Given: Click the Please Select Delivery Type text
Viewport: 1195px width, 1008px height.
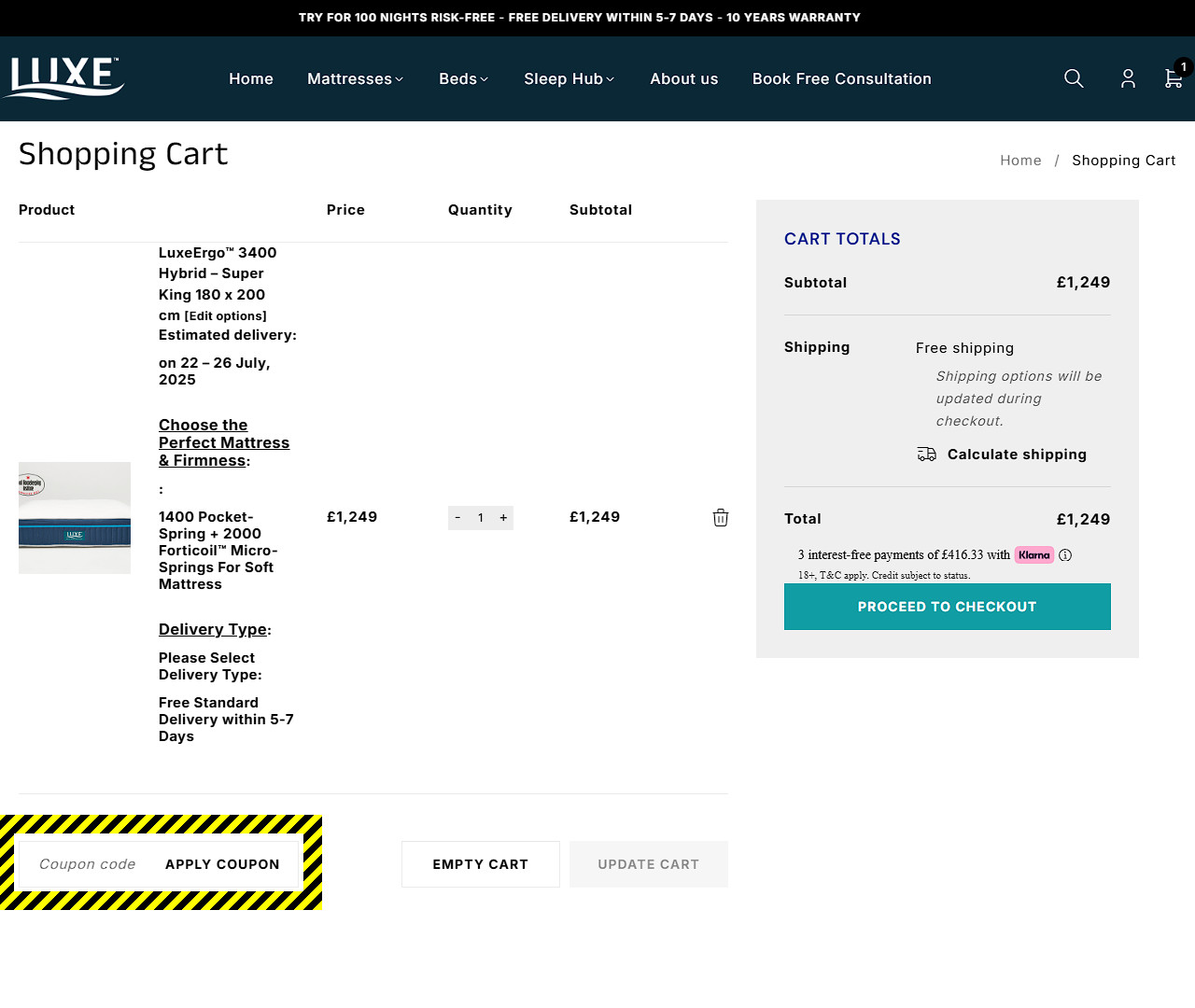Looking at the screenshot, I should click(x=210, y=666).
